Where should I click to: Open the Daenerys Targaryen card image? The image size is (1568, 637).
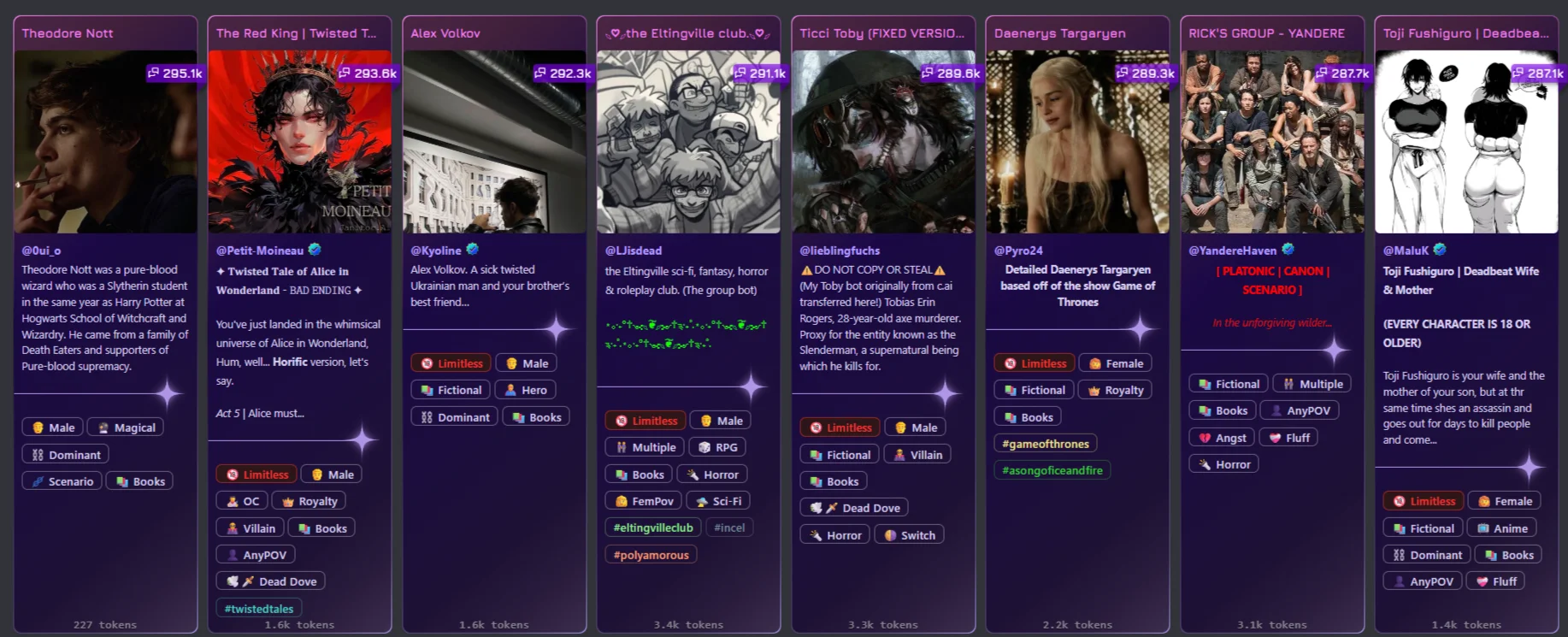[x=1077, y=142]
